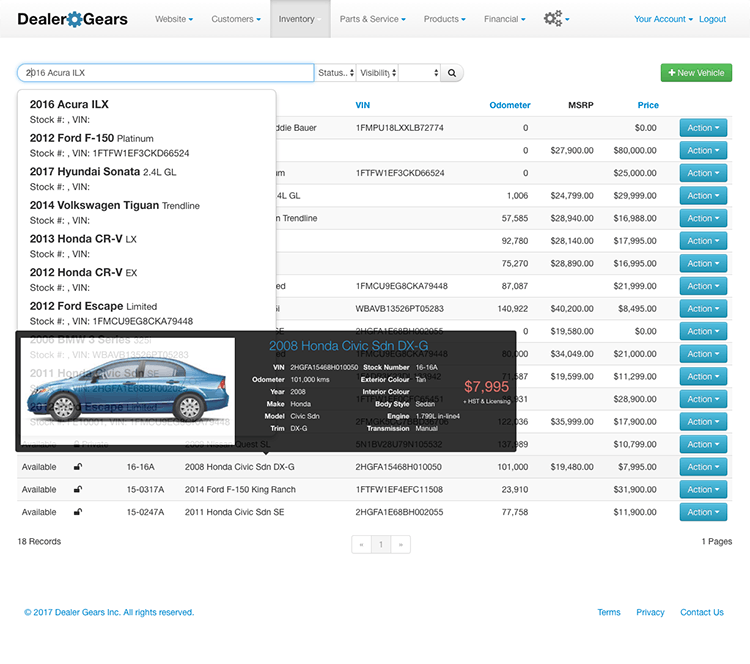Click the search magnifier button
The height and width of the screenshot is (664, 750).
452,73
